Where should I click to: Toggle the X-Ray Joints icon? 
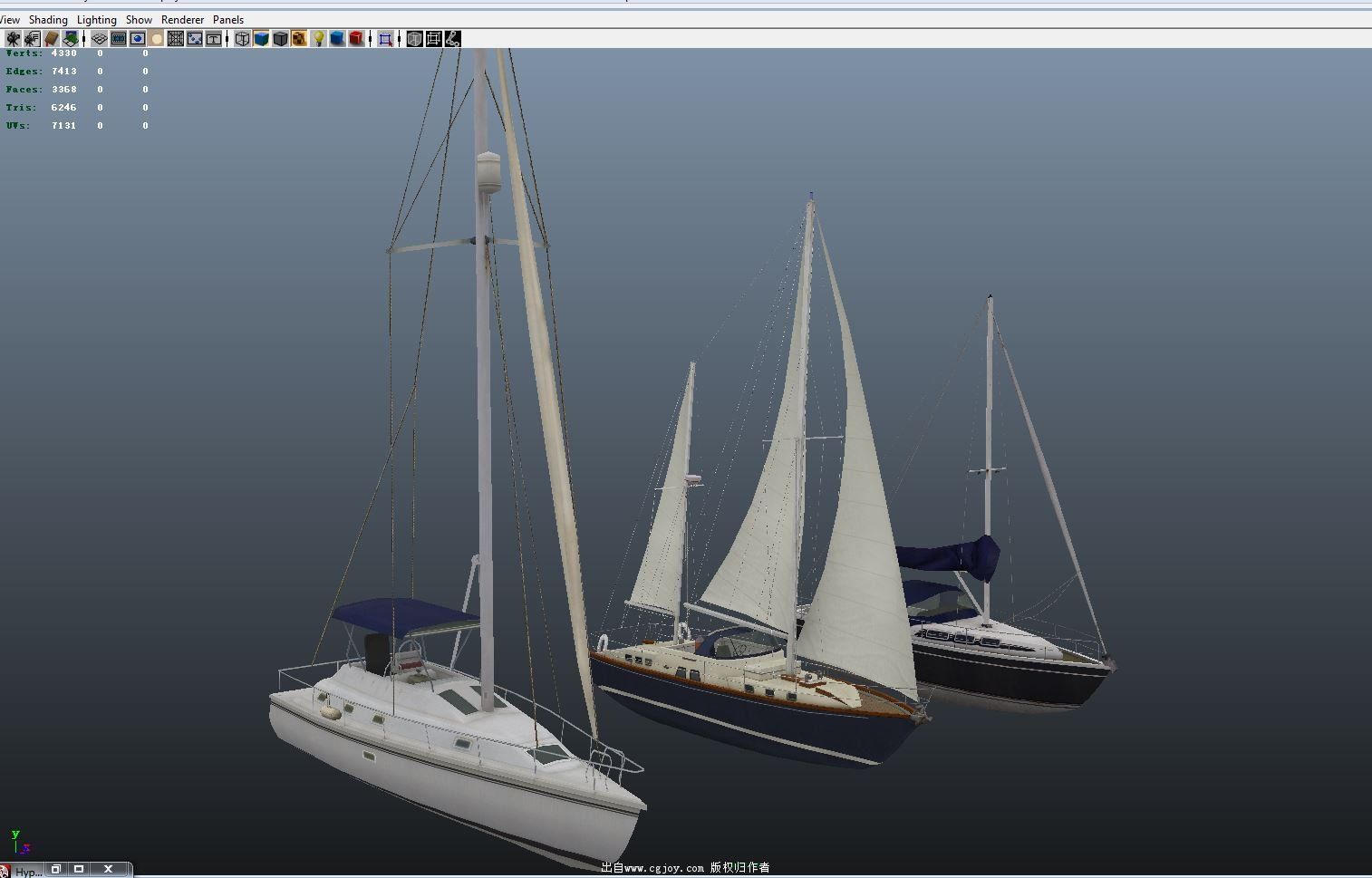452,39
